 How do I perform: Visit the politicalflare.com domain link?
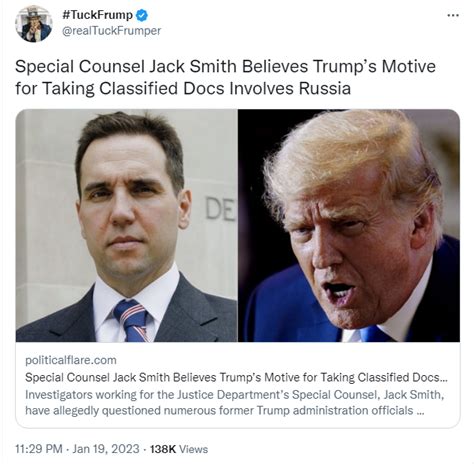pyautogui.click(x=71, y=360)
